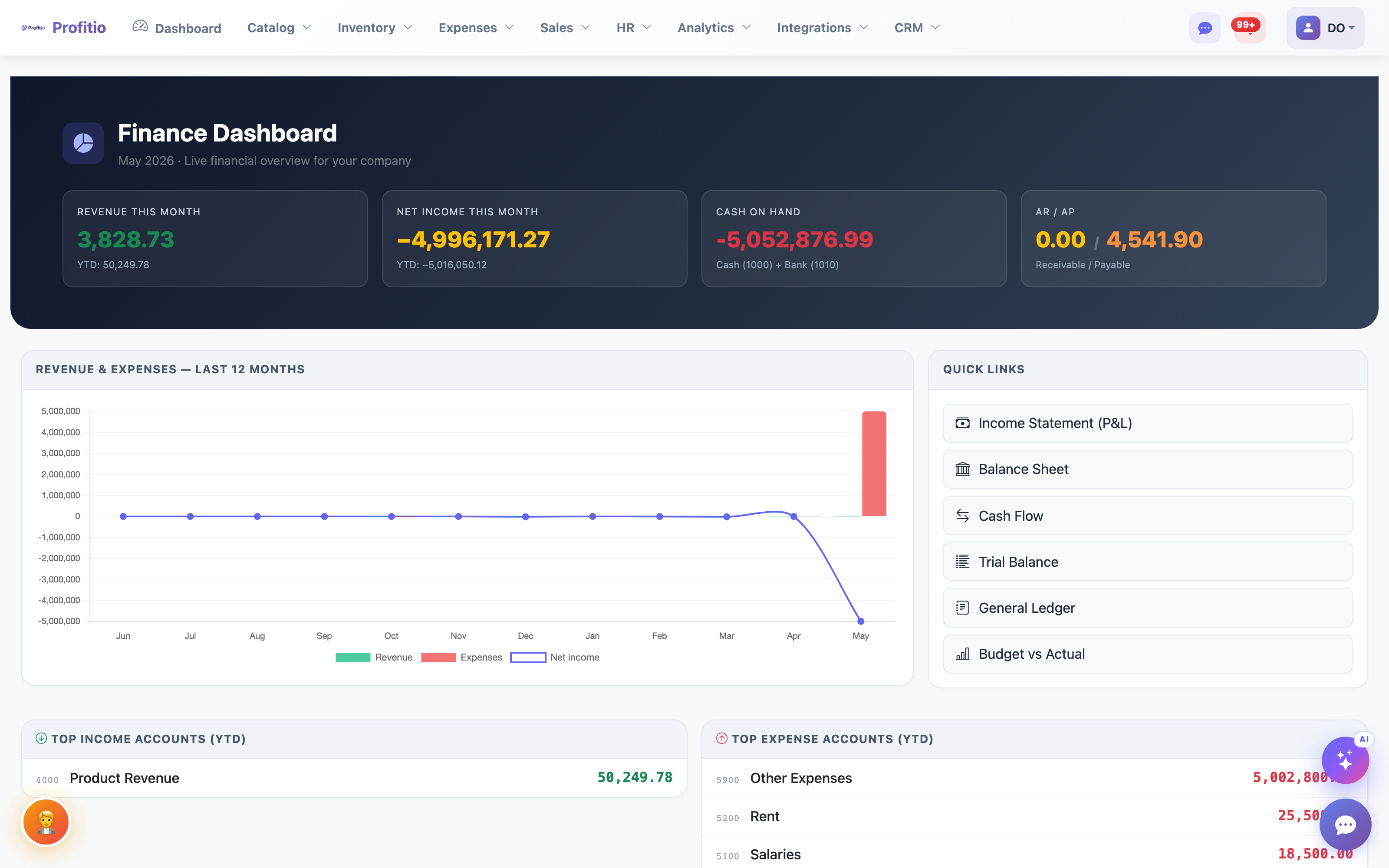Click the Profitio logo
The width and height of the screenshot is (1389, 868).
[33, 27]
